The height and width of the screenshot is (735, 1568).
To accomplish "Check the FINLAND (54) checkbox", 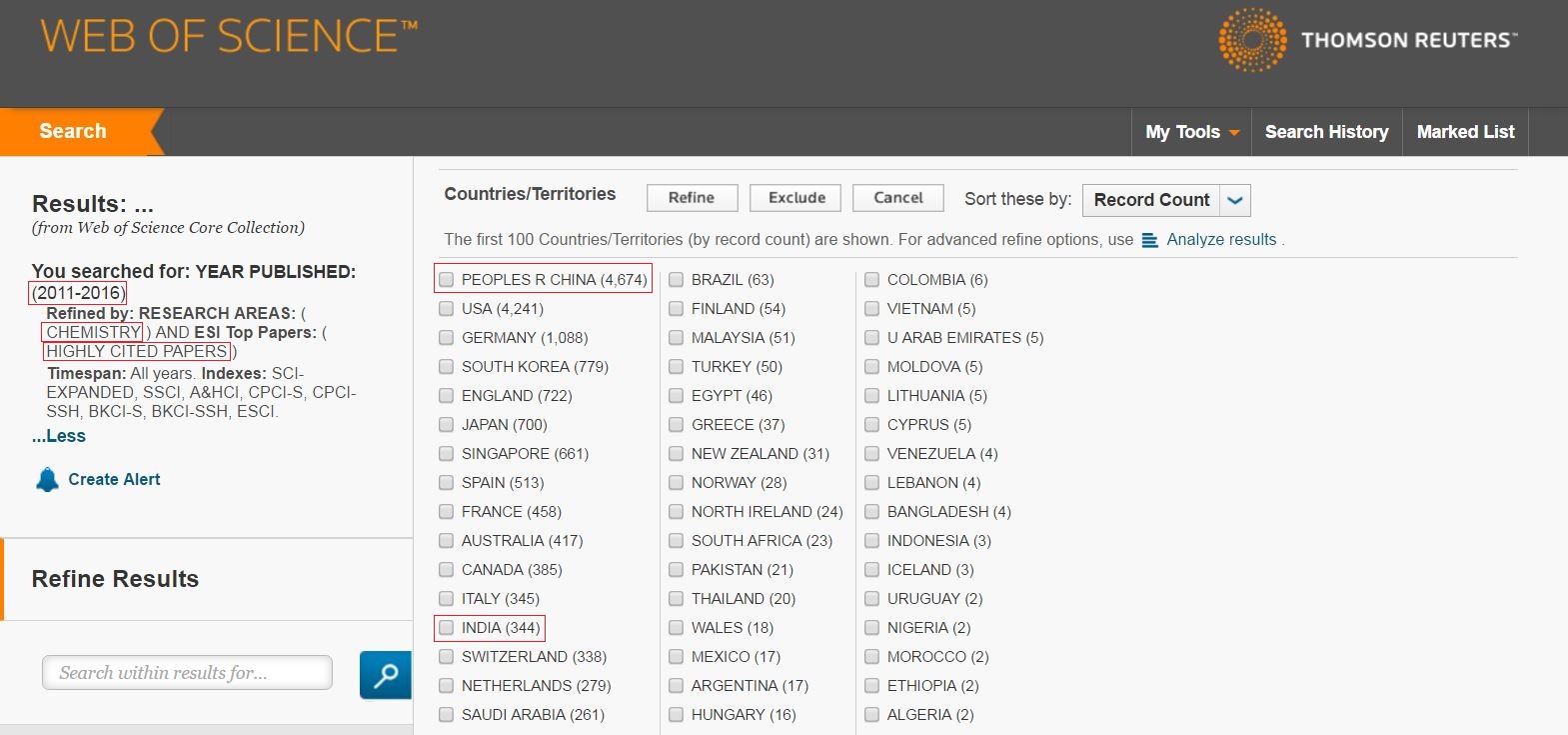I will tap(677, 309).
